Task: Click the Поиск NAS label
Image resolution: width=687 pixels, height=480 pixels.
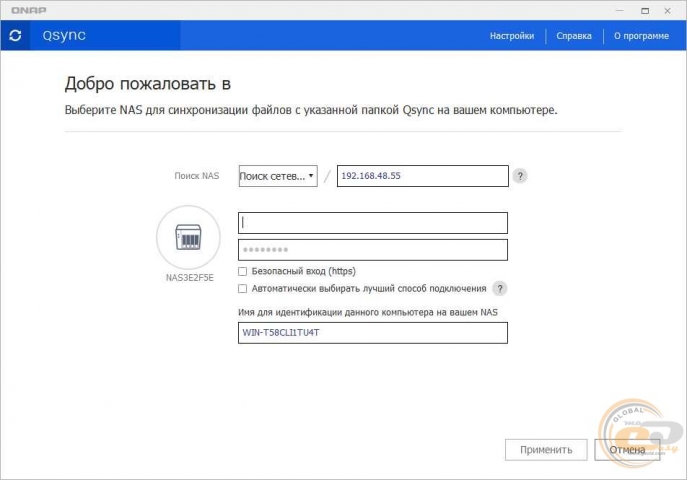Action: point(197,176)
